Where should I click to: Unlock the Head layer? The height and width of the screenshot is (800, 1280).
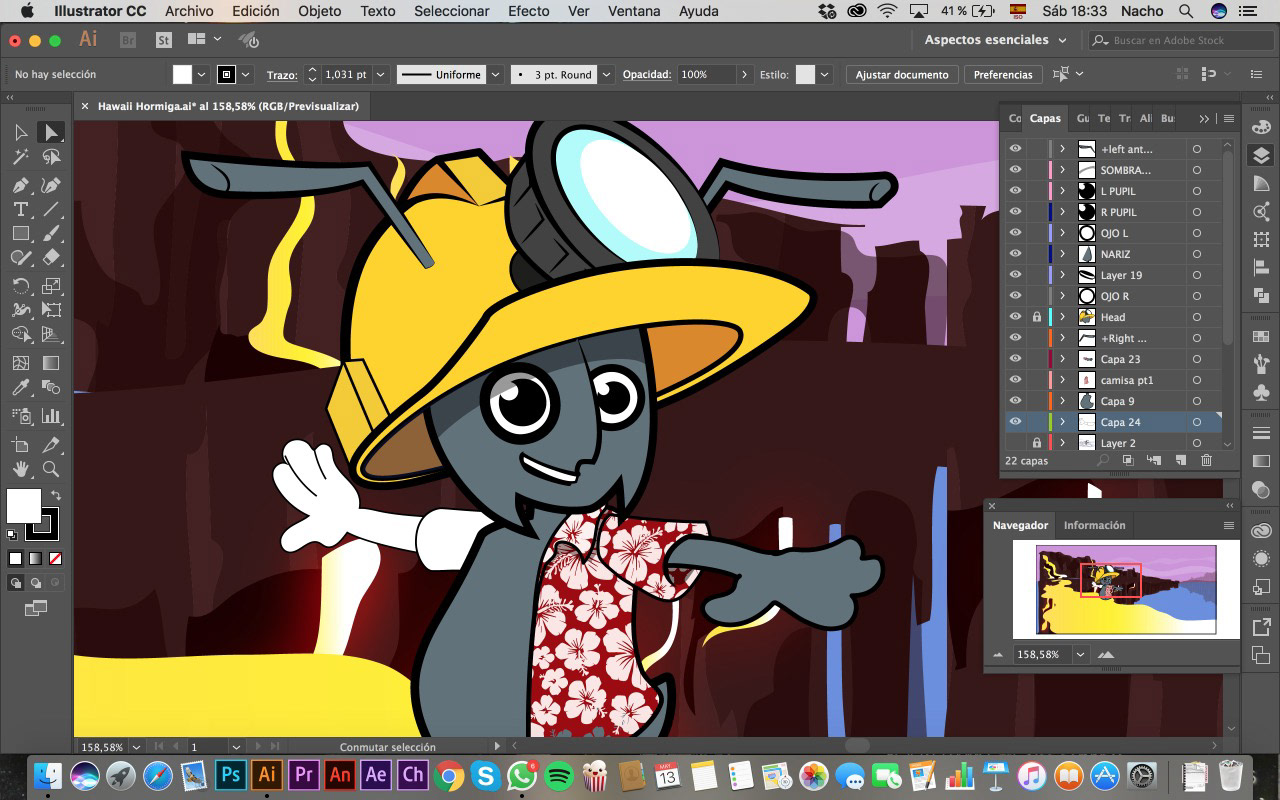coord(1036,317)
